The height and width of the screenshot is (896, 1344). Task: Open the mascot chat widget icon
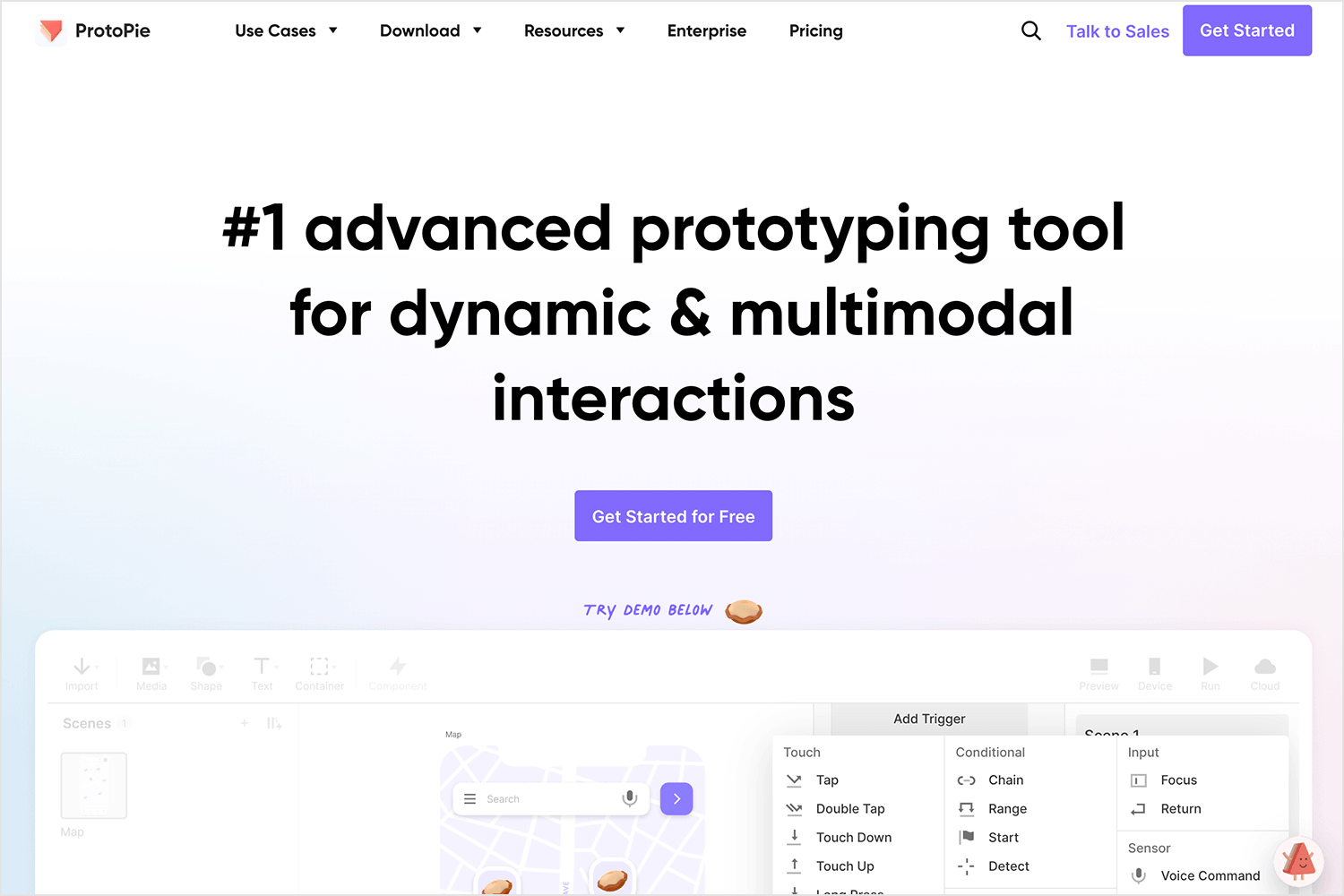tap(1297, 860)
